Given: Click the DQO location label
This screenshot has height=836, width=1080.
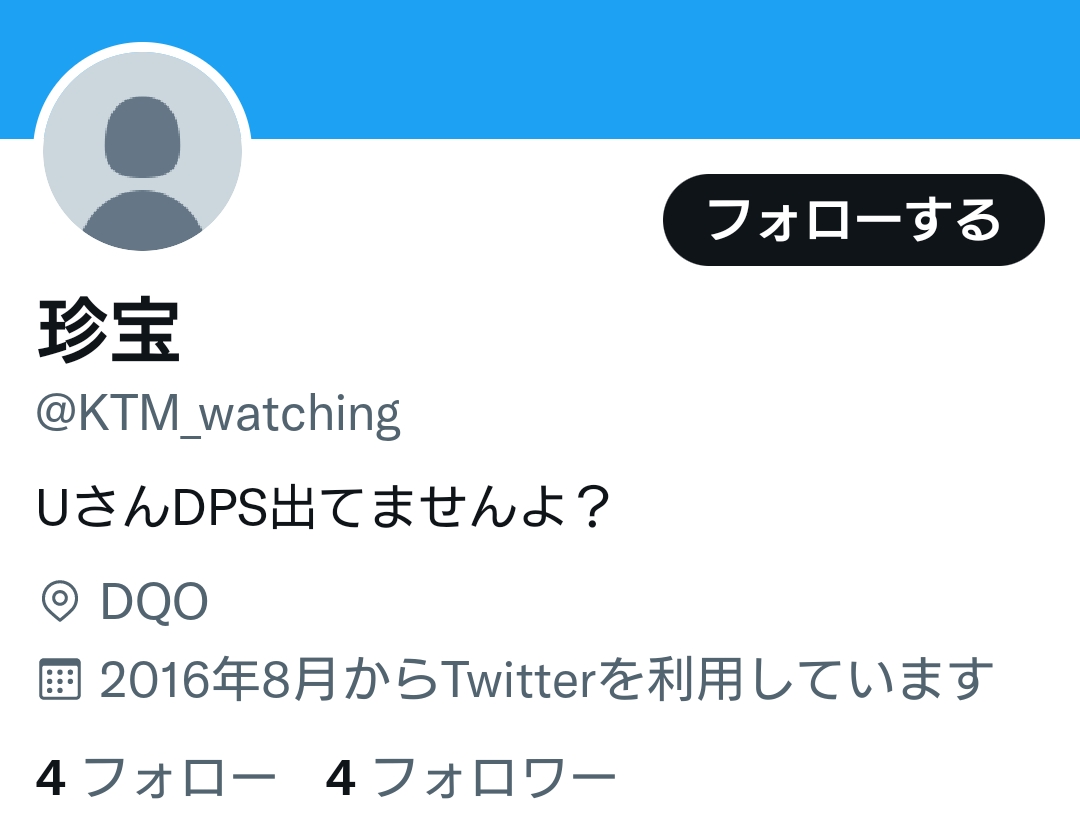Looking at the screenshot, I should (x=154, y=601).
